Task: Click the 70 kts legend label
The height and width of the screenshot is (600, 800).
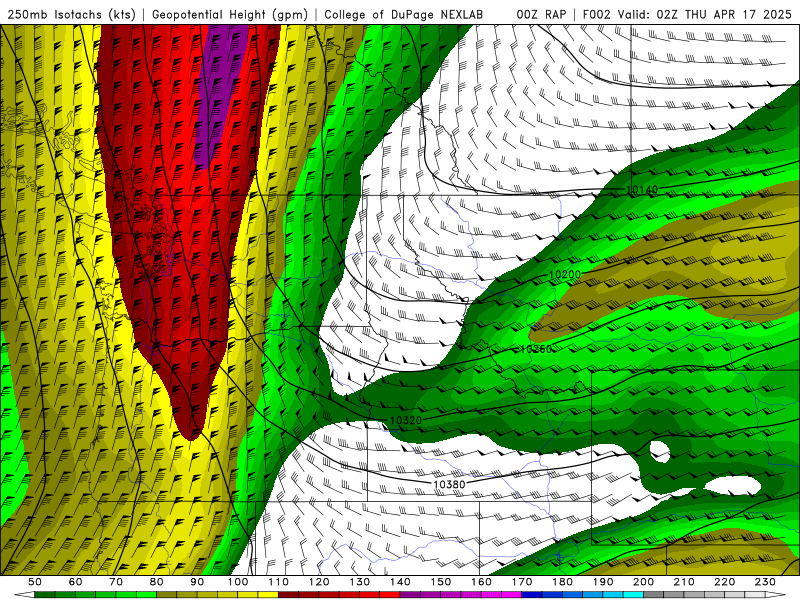Action: coord(116,582)
